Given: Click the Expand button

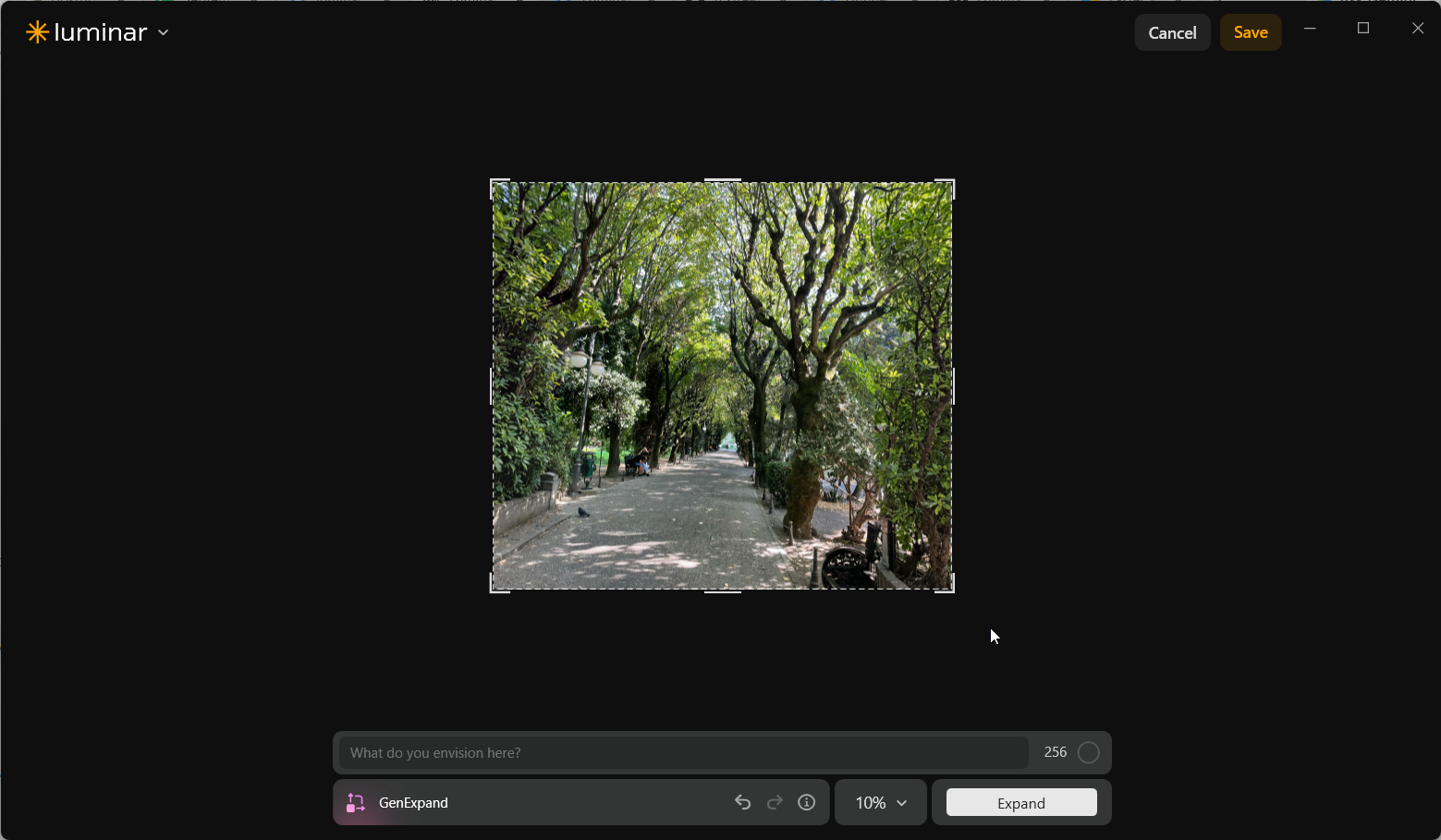Looking at the screenshot, I should [1021, 802].
